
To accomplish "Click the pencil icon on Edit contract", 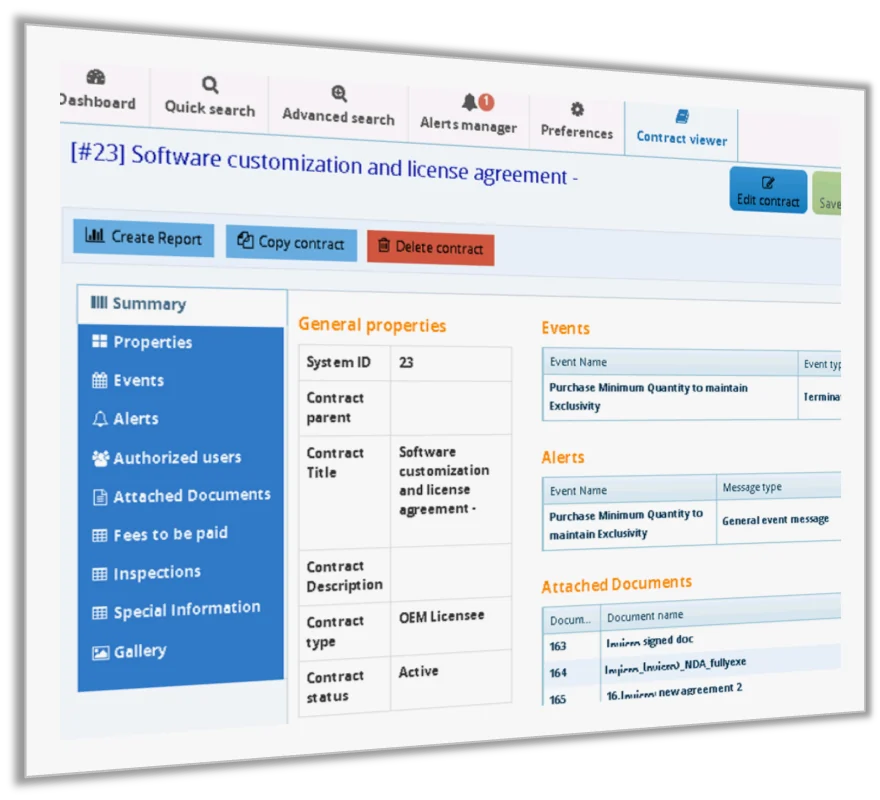I will 768,182.
